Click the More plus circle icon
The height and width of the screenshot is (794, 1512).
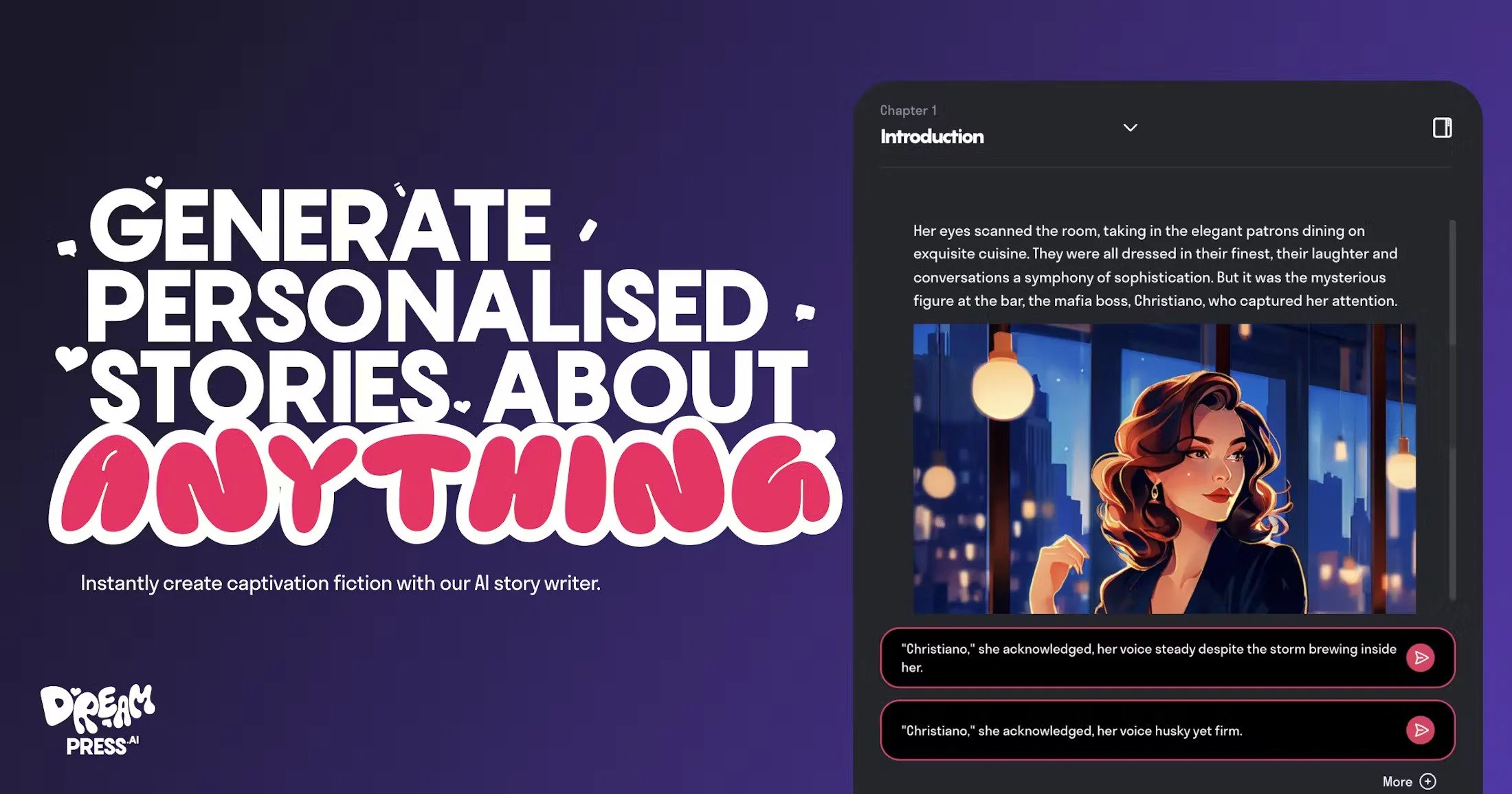[1427, 782]
